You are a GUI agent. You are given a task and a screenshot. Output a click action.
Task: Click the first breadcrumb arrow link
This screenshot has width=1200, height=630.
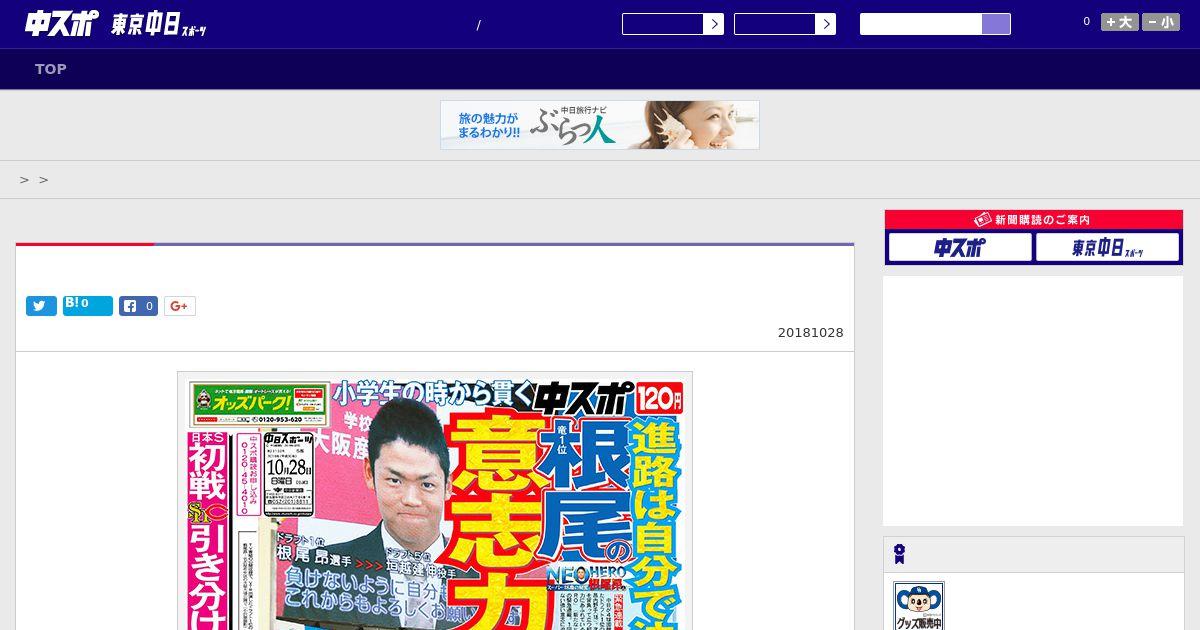(25, 180)
